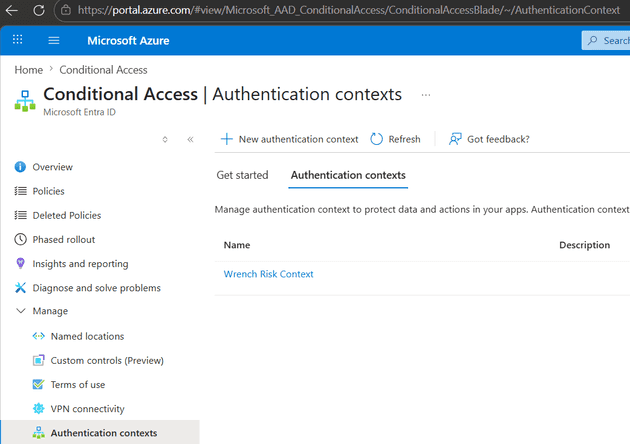Collapse the sidebar with double chevron
The width and height of the screenshot is (630, 444).
(x=190, y=139)
